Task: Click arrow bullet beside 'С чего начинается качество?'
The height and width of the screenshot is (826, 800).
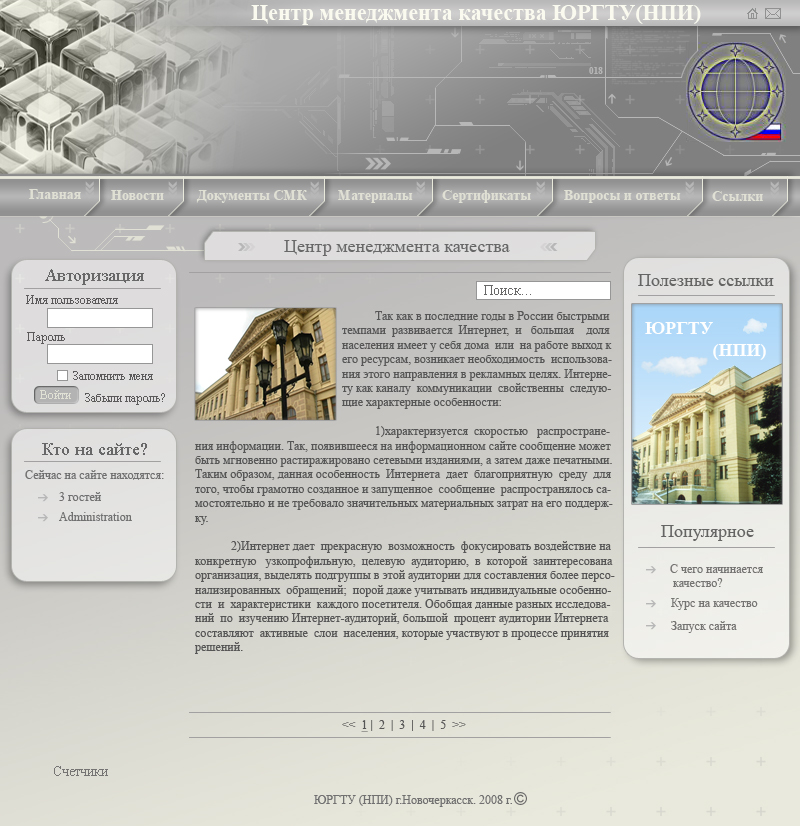Action: pos(651,569)
